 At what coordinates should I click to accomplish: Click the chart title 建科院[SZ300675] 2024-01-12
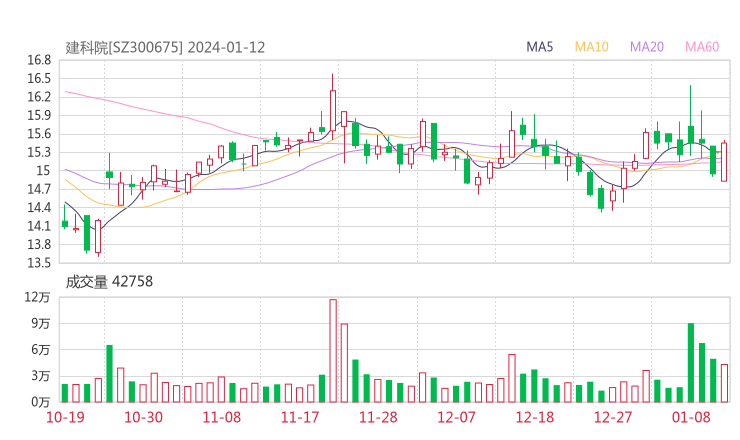(x=165, y=47)
